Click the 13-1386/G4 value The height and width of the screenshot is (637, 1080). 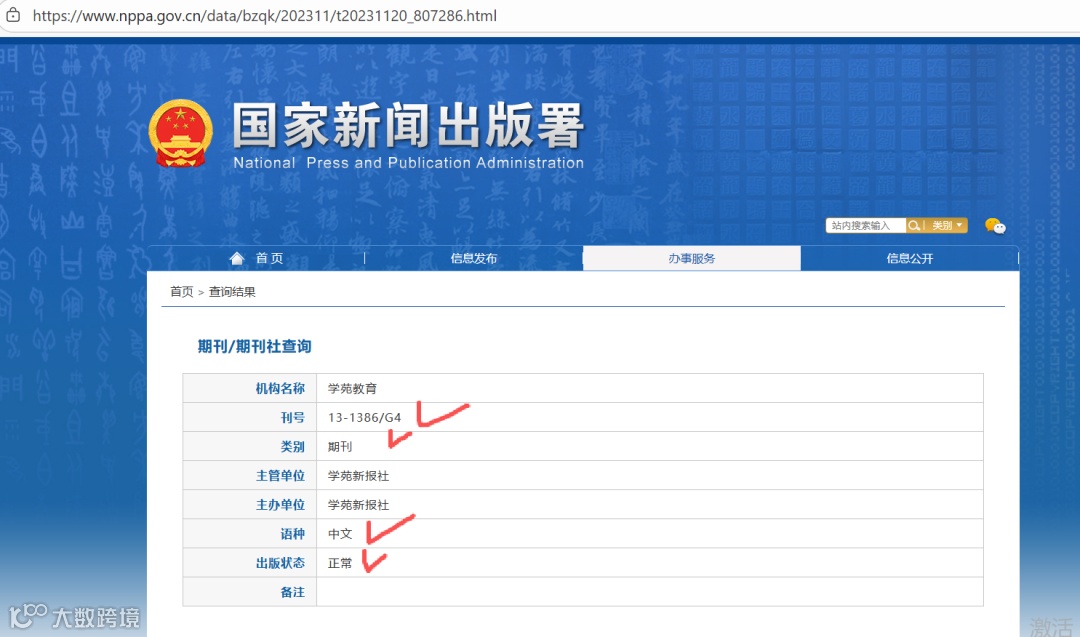pos(364,417)
